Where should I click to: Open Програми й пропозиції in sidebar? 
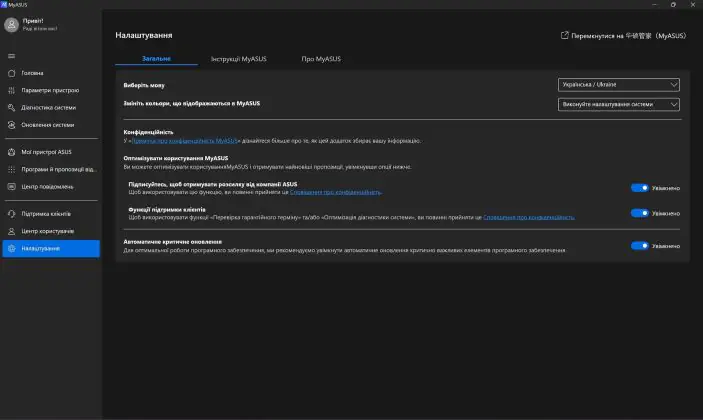pos(51,169)
